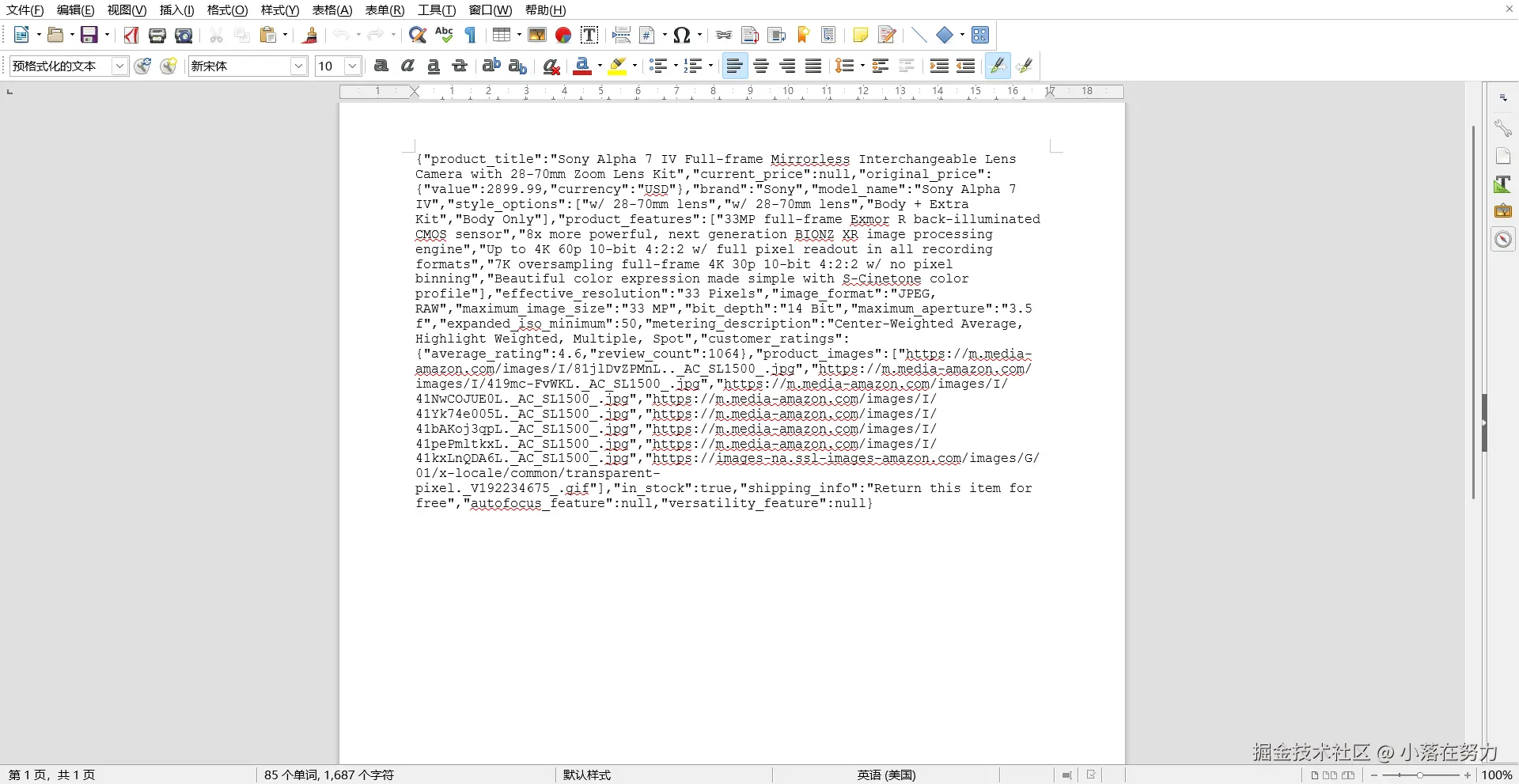
Task: Click the zoom out minus button
Action: (1374, 775)
